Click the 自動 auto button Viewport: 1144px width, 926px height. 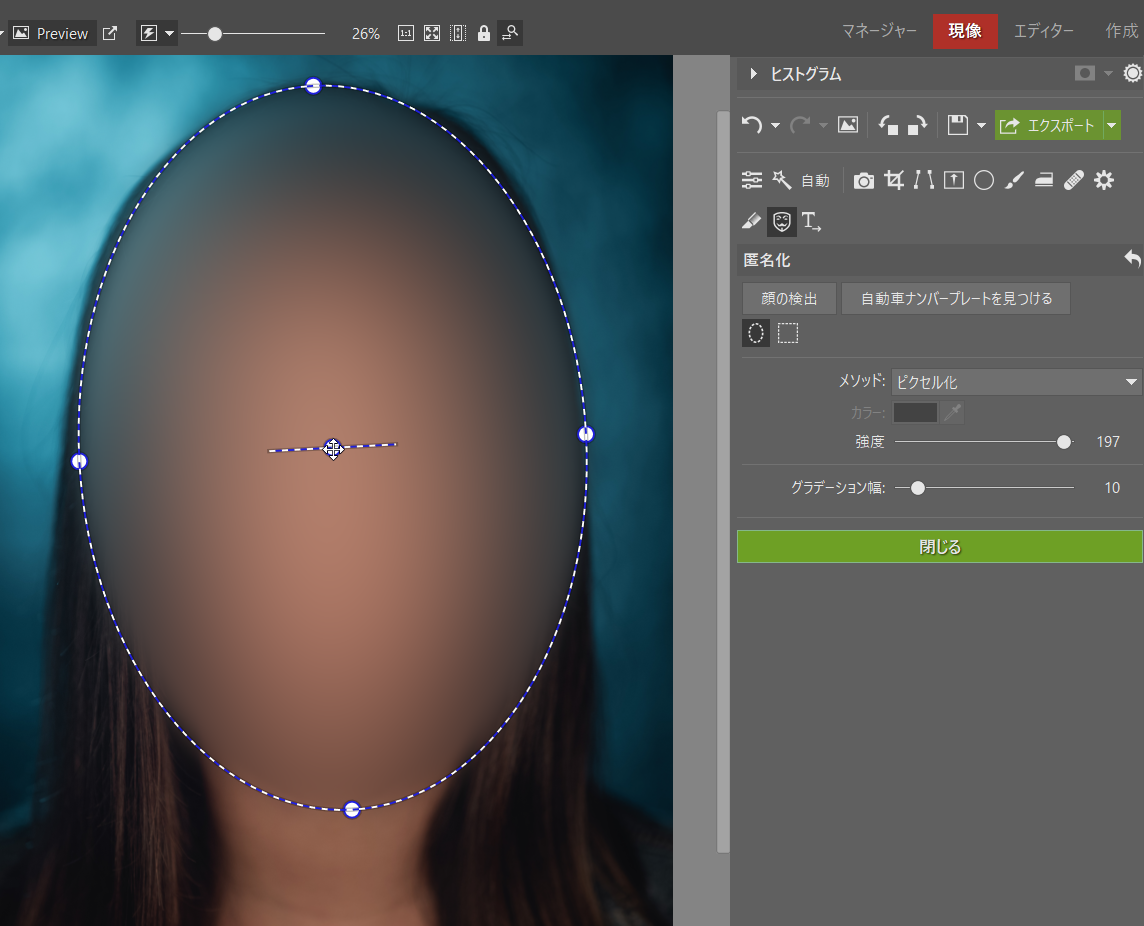click(815, 180)
